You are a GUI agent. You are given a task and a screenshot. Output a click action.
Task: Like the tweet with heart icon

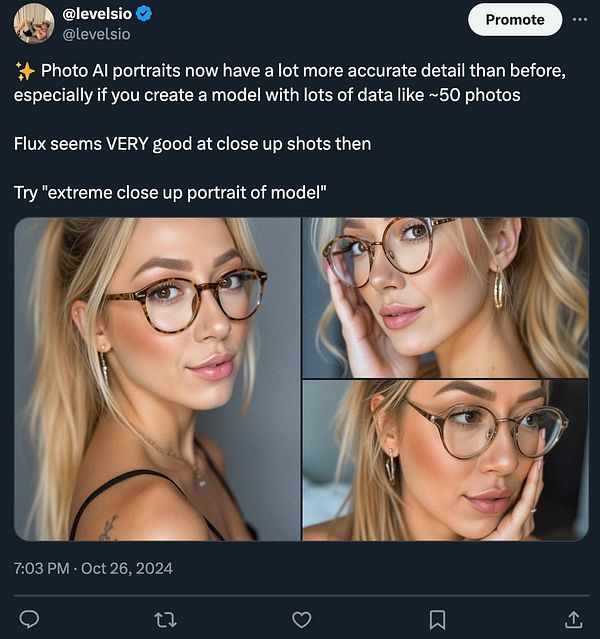pyautogui.click(x=302, y=620)
